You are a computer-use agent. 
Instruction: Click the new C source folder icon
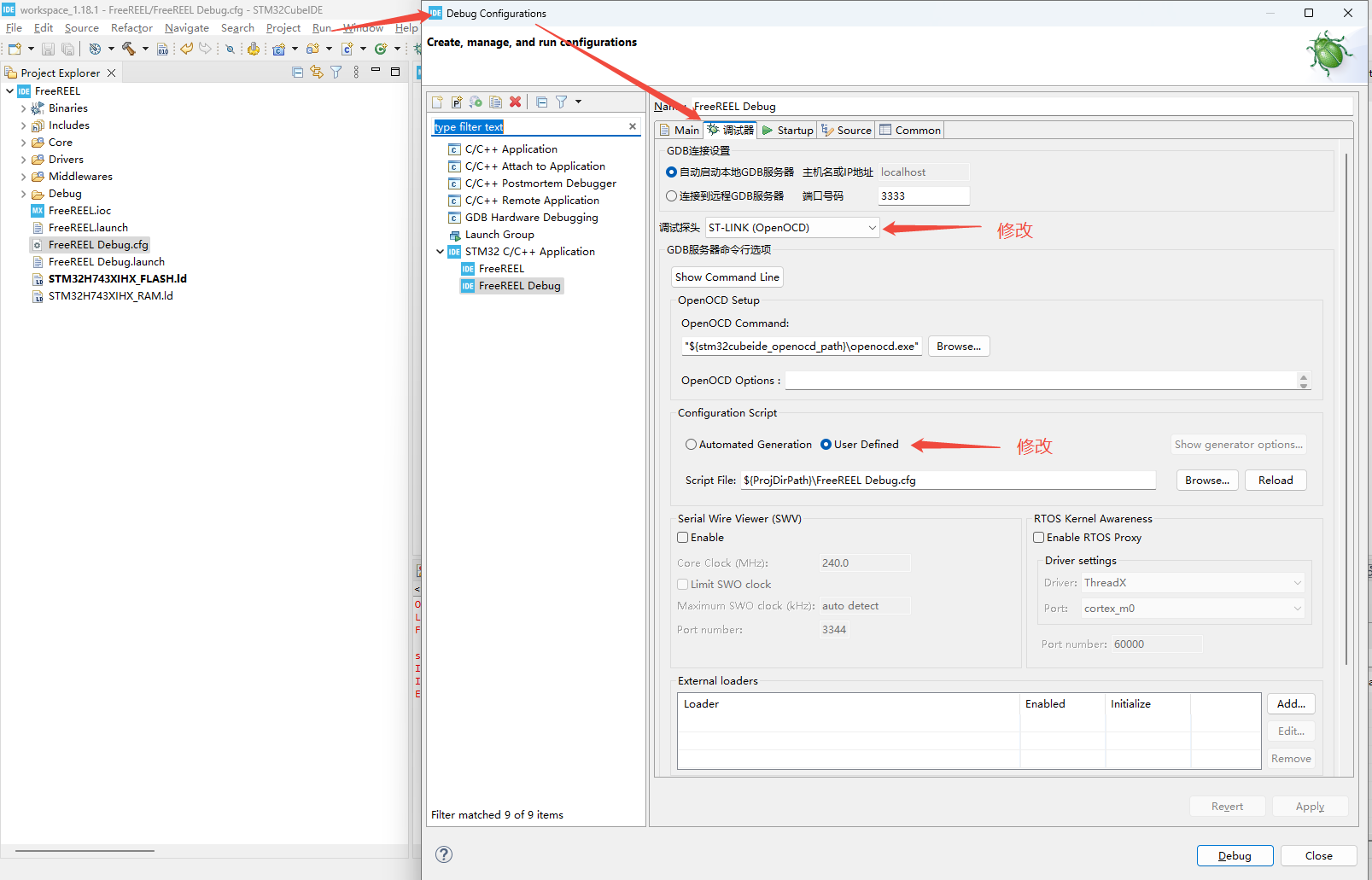click(313, 49)
